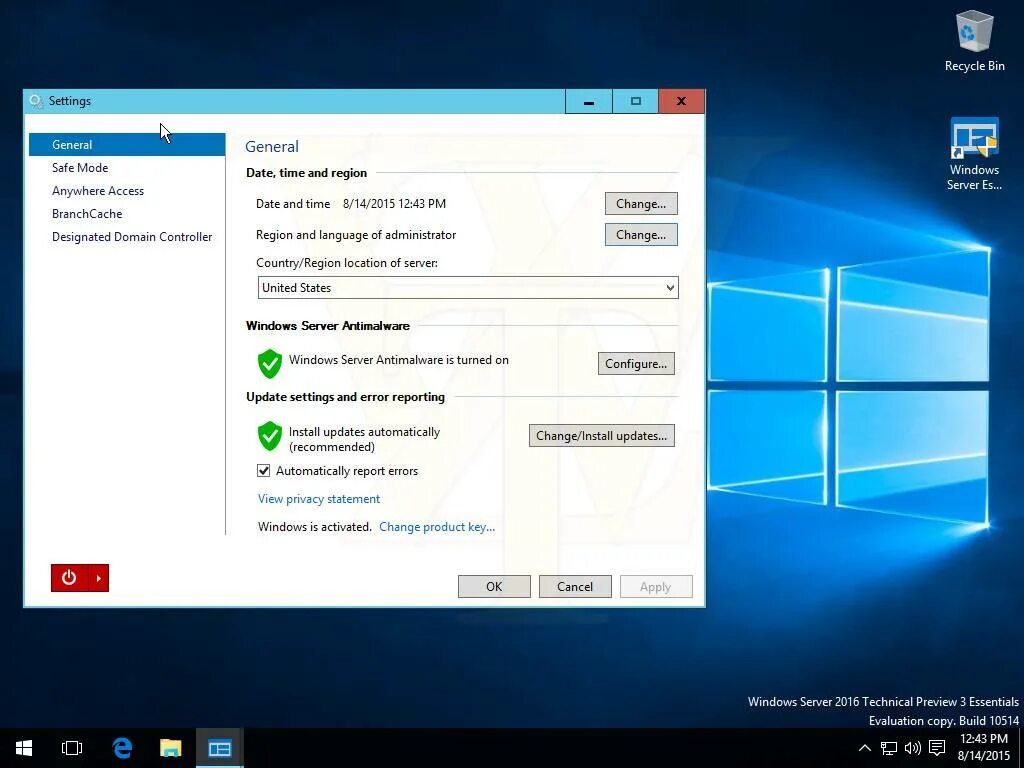Viewport: 1024px width, 768px height.
Task: Click the Change/Install updates button
Action: [x=601, y=436]
